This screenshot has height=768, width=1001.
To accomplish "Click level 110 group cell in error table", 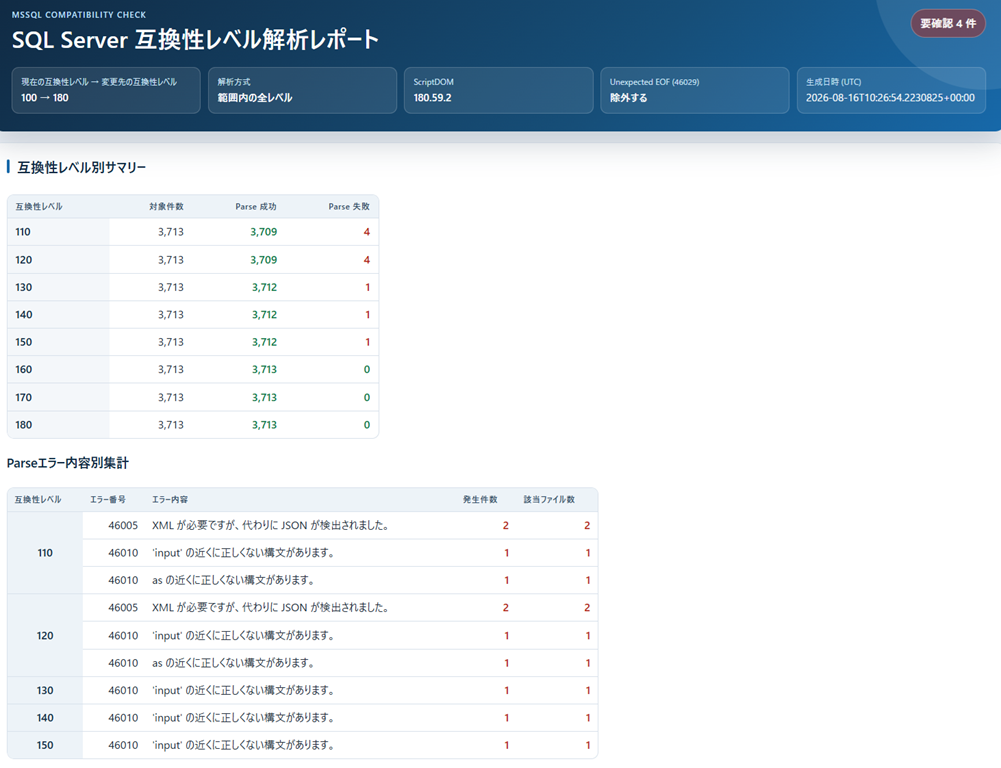I will tap(45, 553).
